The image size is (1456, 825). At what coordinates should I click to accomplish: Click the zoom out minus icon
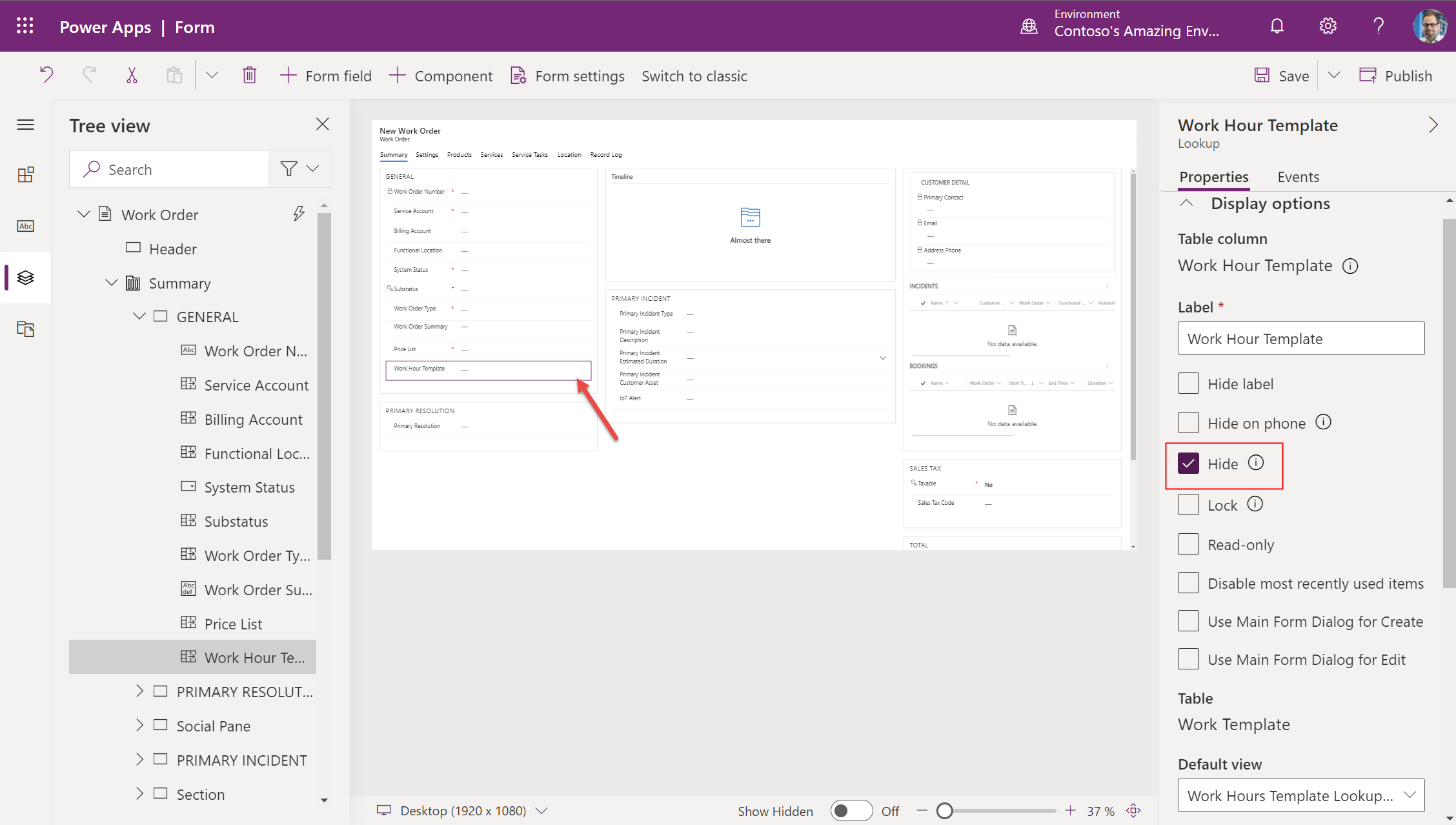point(922,811)
